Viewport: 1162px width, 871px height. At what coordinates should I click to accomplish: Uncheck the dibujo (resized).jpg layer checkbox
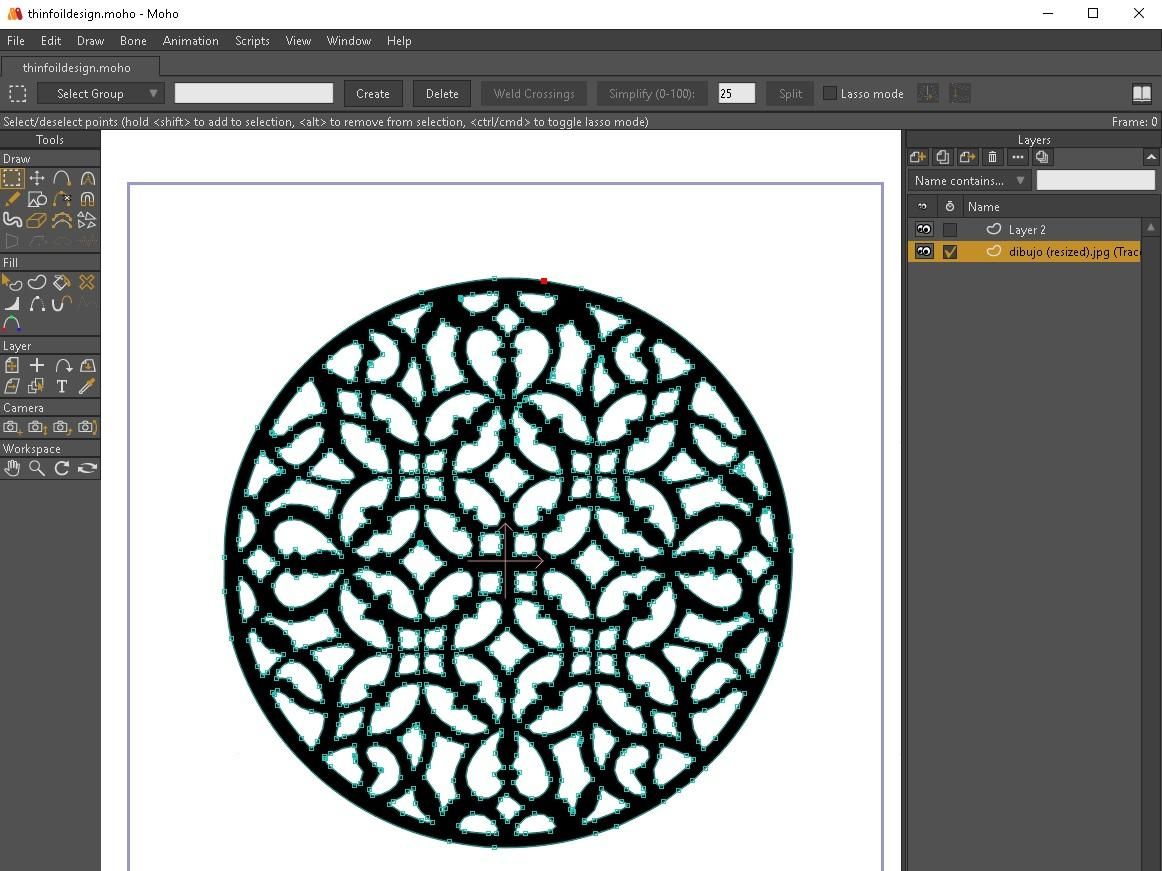click(949, 252)
